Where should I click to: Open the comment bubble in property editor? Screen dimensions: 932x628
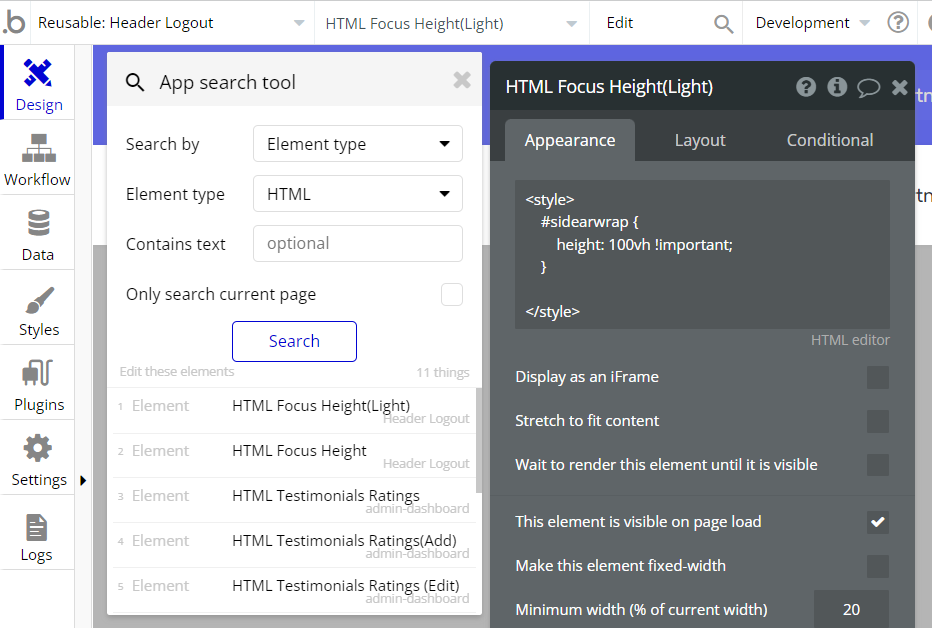tap(868, 87)
